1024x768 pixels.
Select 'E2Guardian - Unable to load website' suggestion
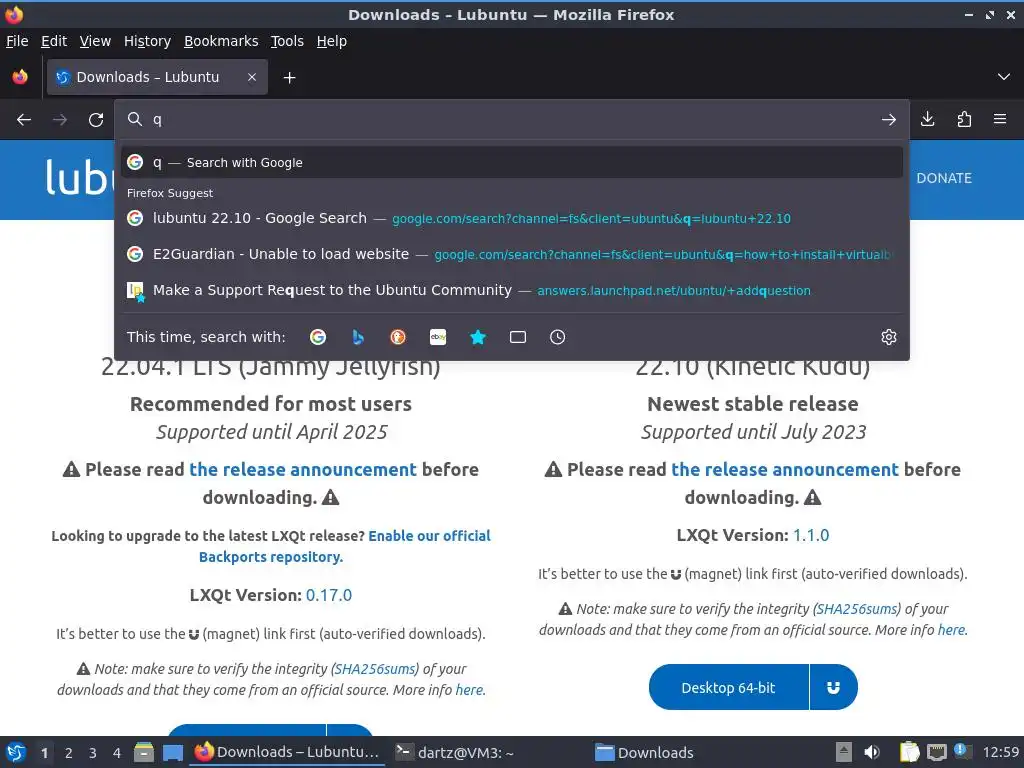pos(512,254)
